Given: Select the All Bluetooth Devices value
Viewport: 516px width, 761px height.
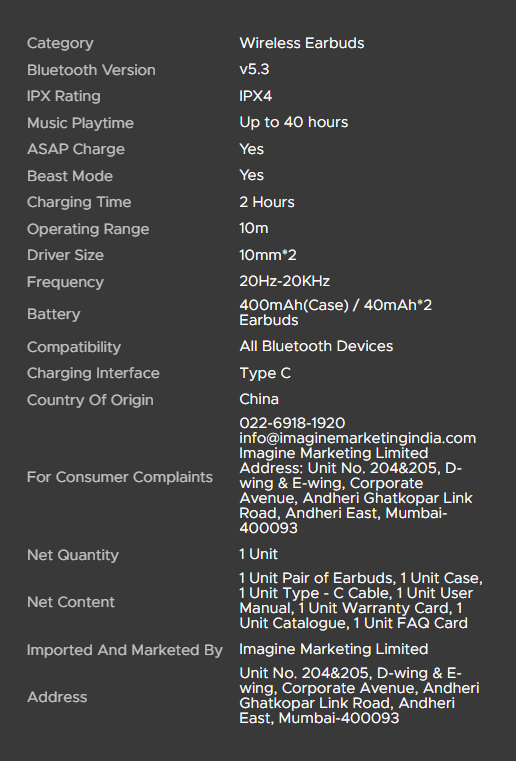Looking at the screenshot, I should [x=316, y=346].
